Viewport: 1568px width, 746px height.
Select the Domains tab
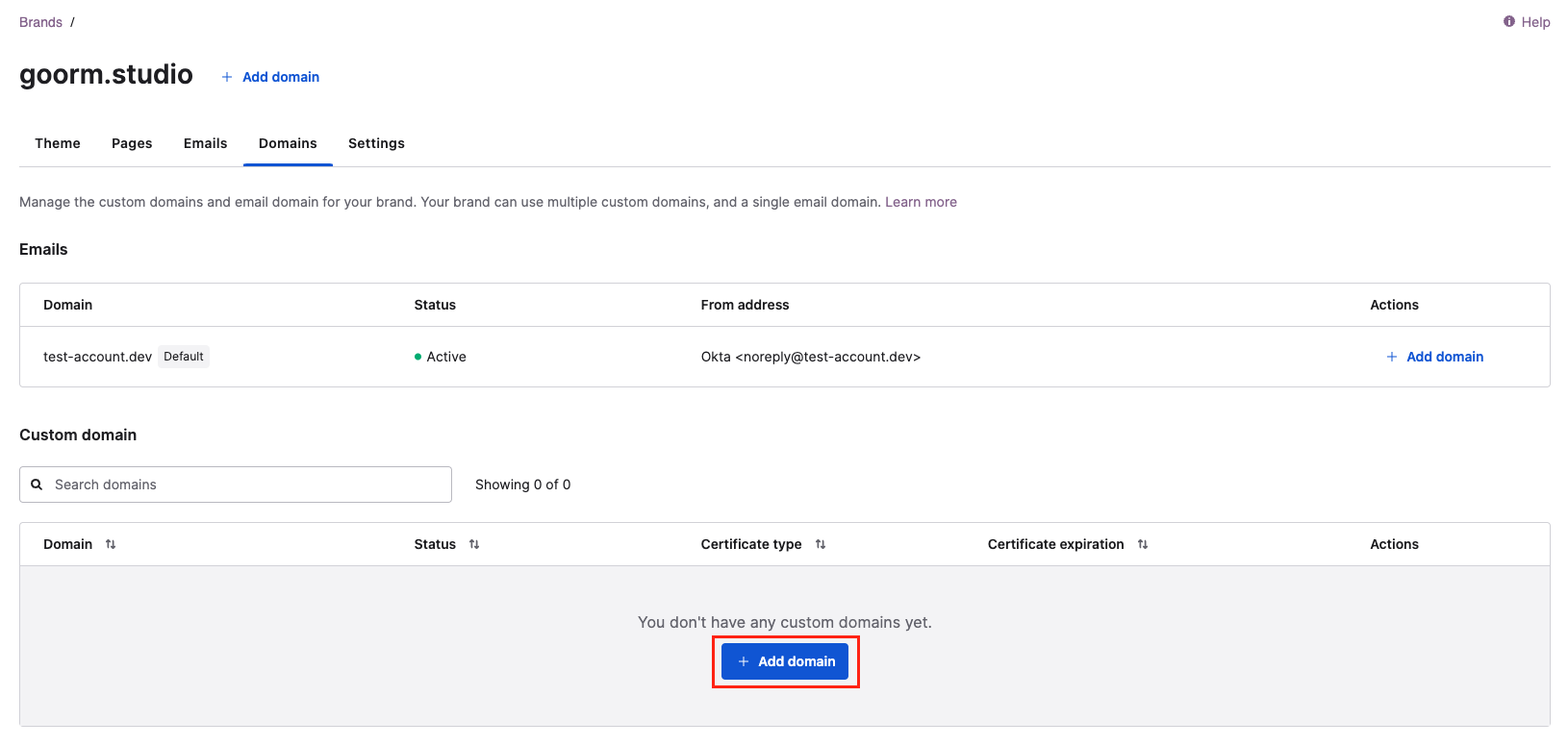[288, 143]
